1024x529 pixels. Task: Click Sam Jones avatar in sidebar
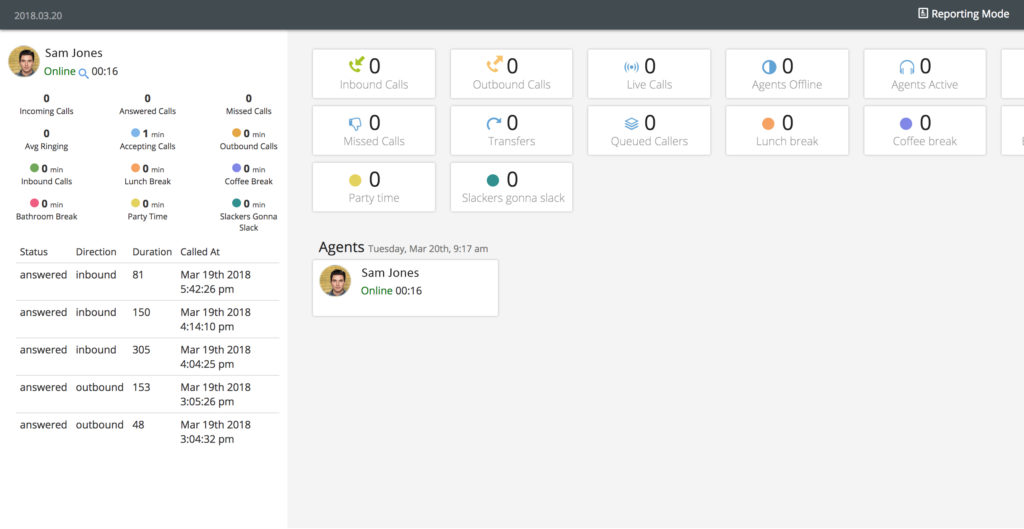coord(24,61)
